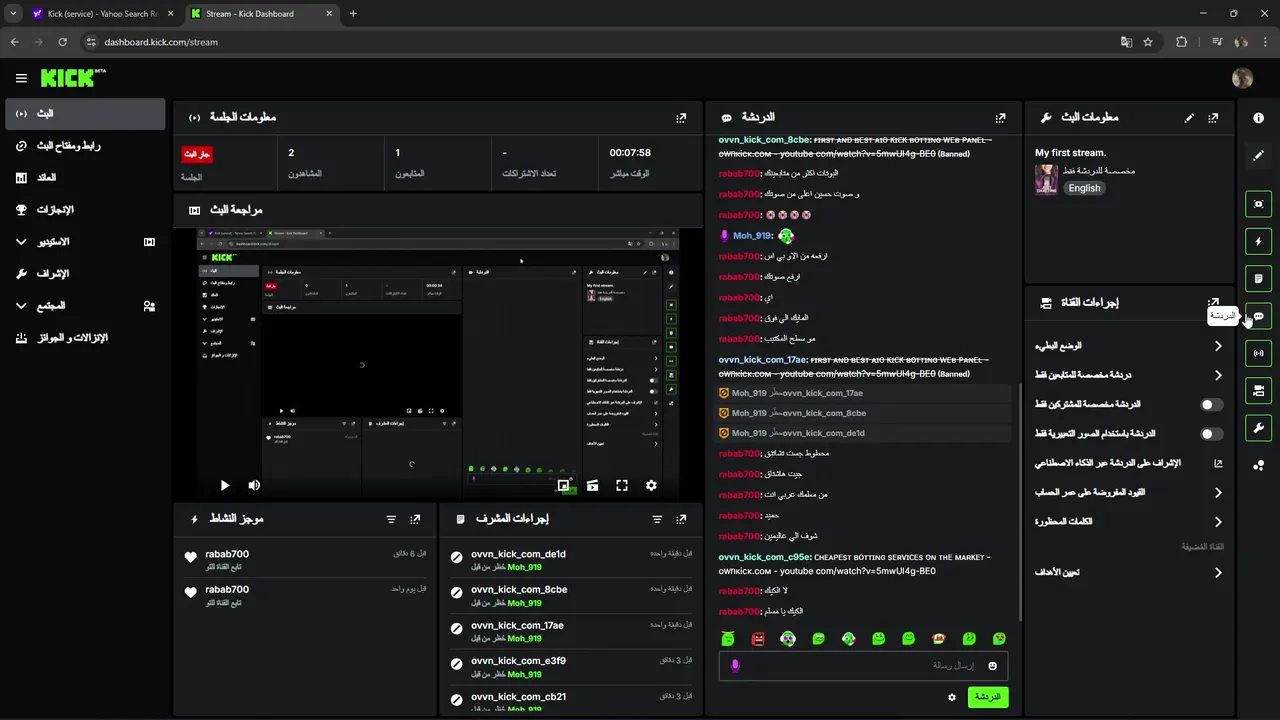
Task: Open الوضع البطيء slow mode options
Action: pos(1129,346)
